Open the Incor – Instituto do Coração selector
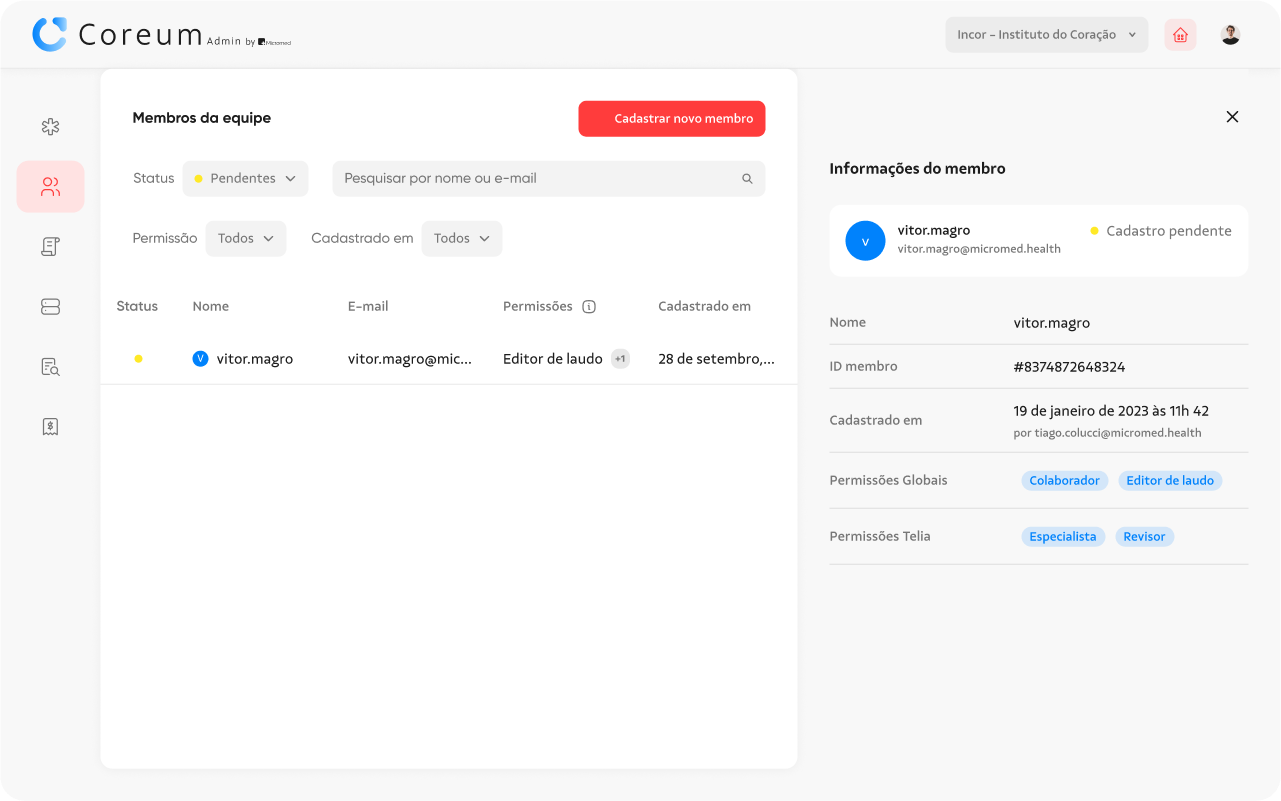1281x801 pixels. (x=1046, y=35)
